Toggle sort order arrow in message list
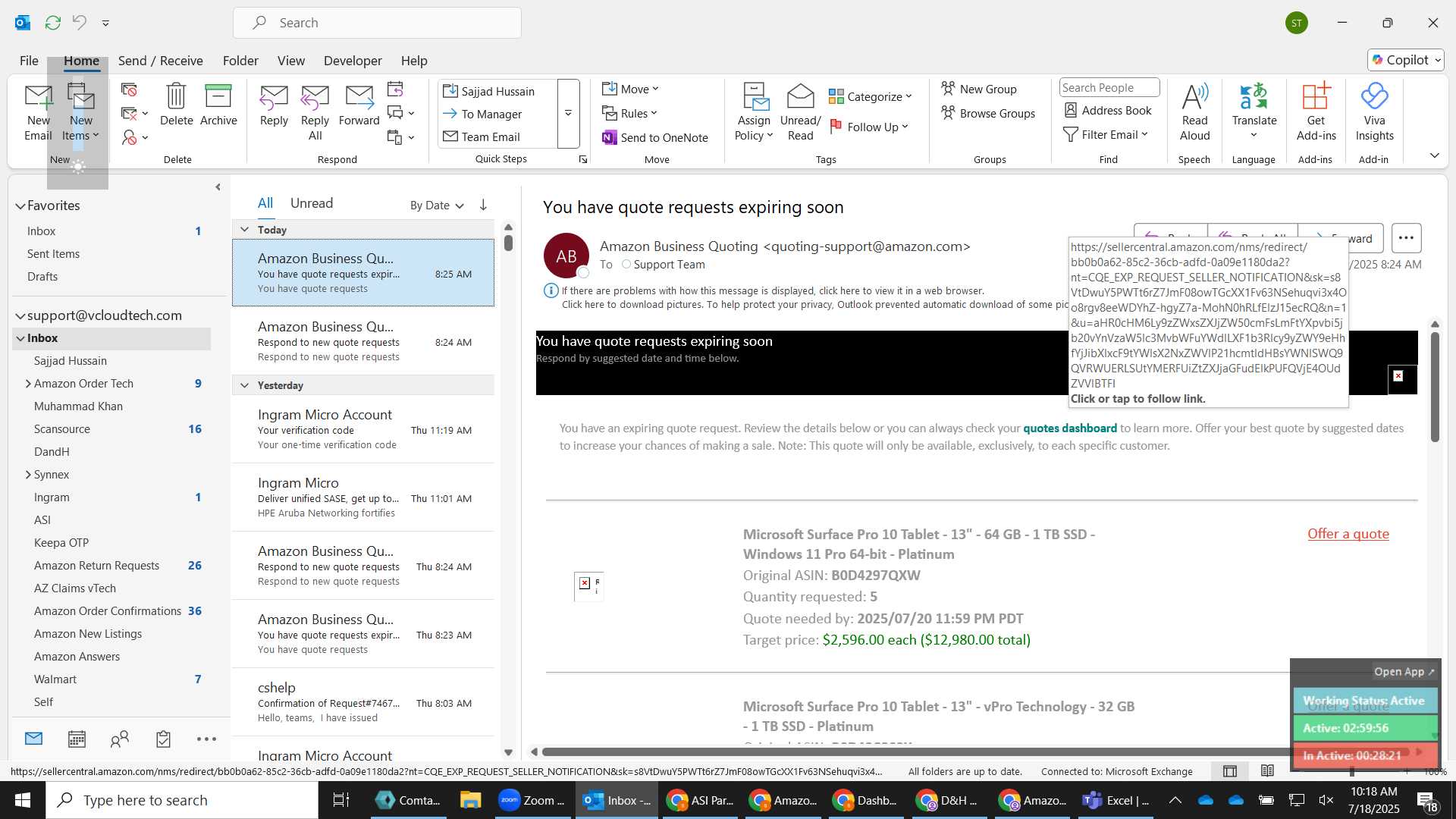Screen dimensions: 1456x819 [x=483, y=205]
